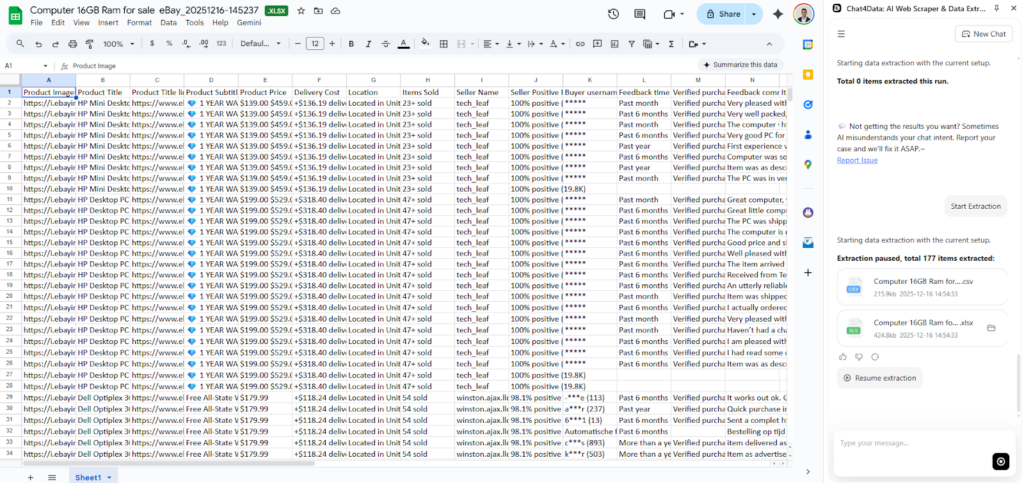The height and width of the screenshot is (483, 1024).
Task: Open folder for the xlsx file
Action: (991, 328)
